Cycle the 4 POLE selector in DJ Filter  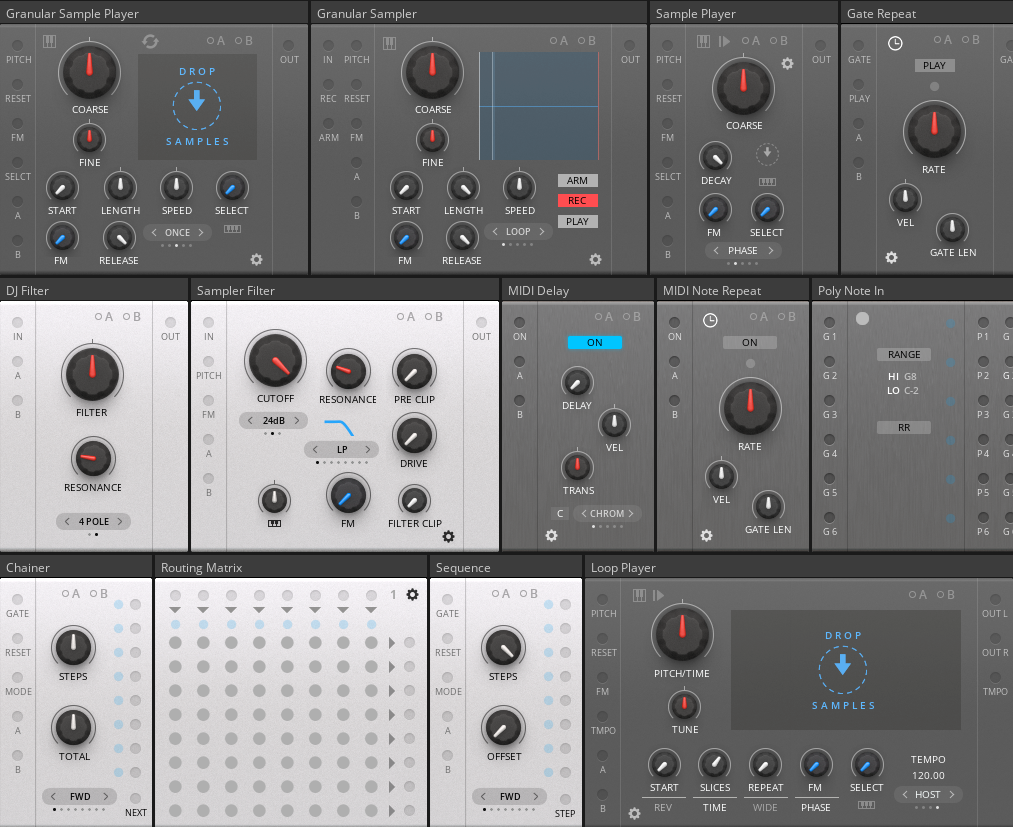pos(92,521)
